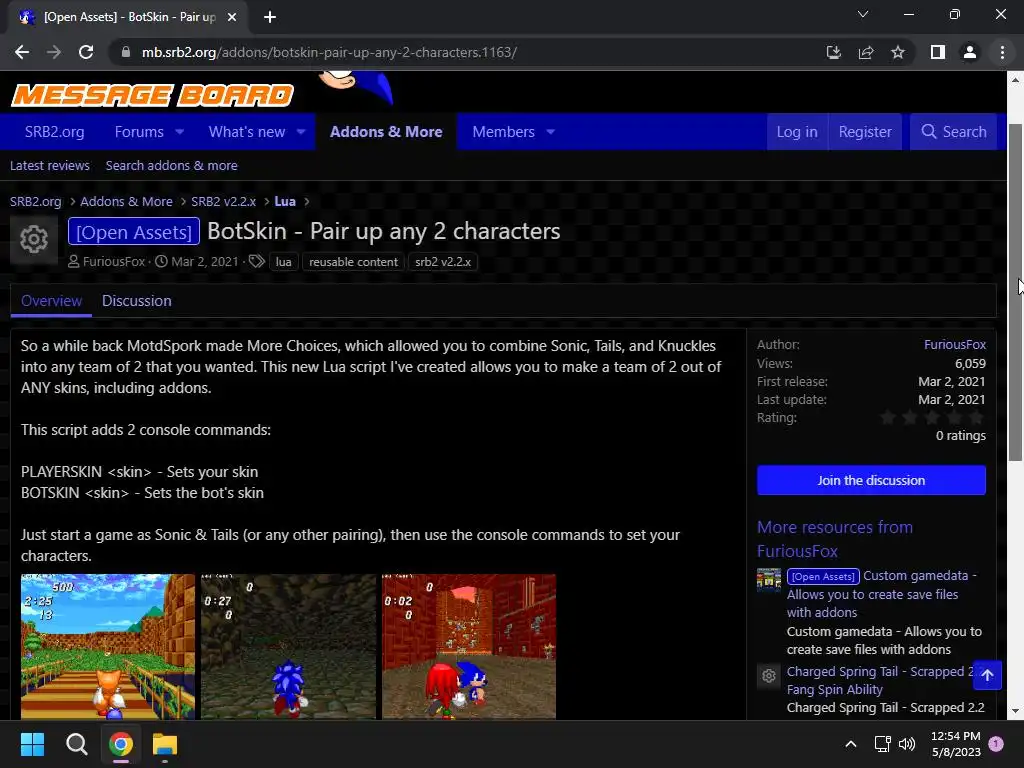Open taskbar clock showing 12:54 PM
The height and width of the screenshot is (768, 1024).
point(955,744)
